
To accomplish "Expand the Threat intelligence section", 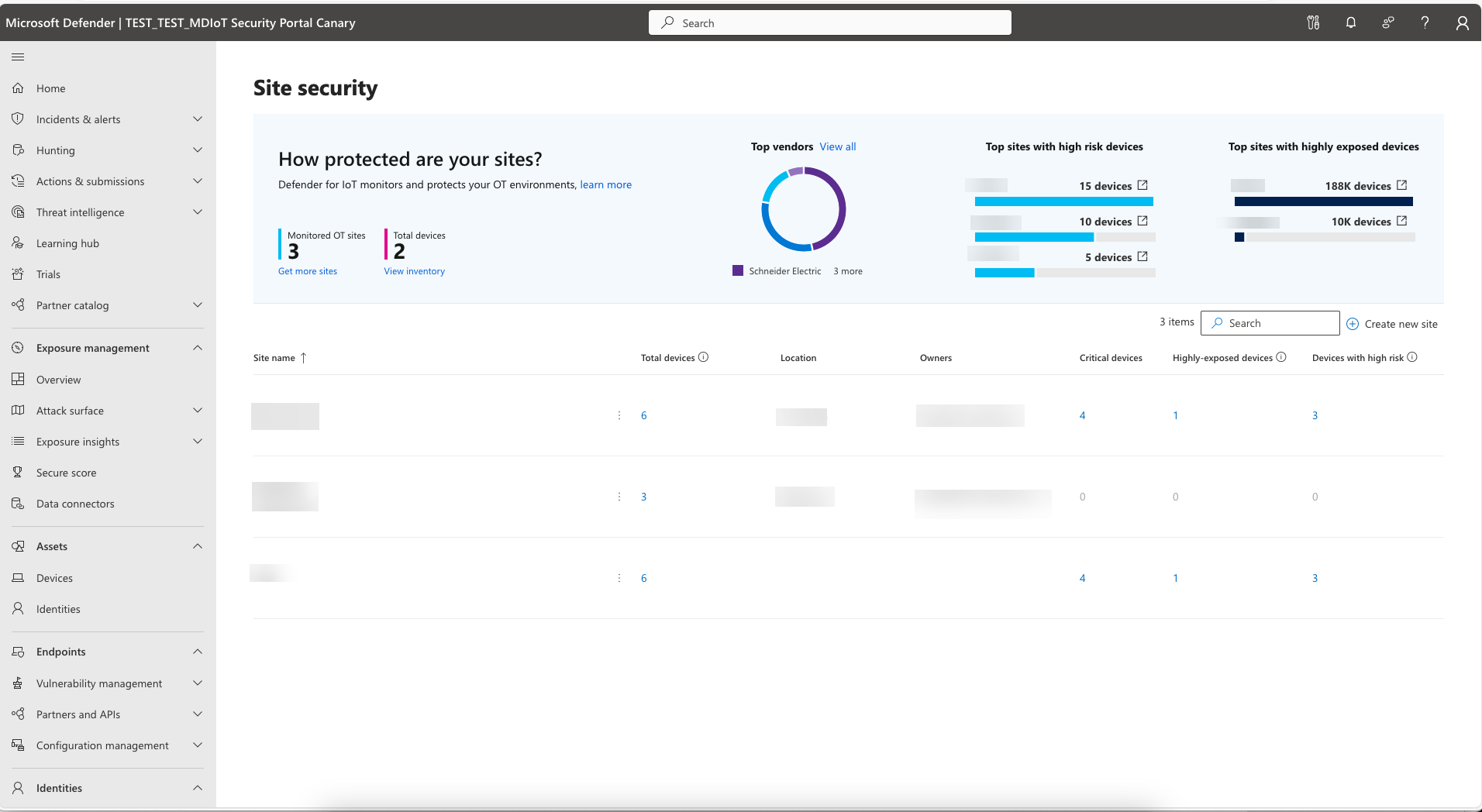I will [x=198, y=212].
